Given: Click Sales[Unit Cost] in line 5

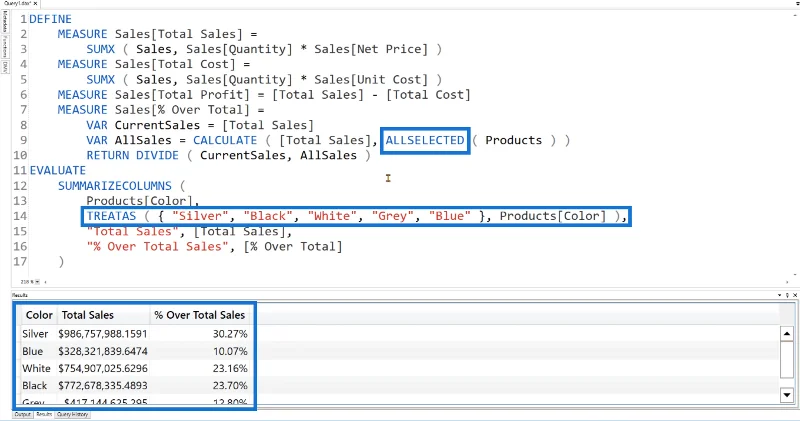Looking at the screenshot, I should tap(371, 80).
